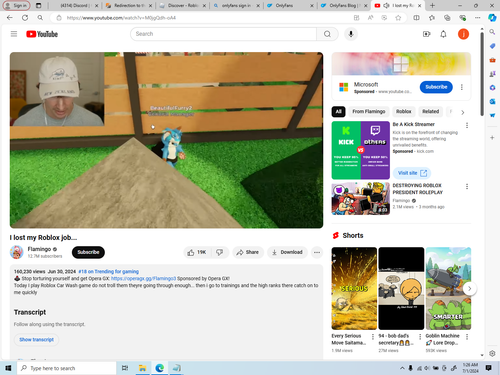This screenshot has width=500, height=375.
Task: Switch to the Discord browser tab
Action: click(x=76, y=5)
